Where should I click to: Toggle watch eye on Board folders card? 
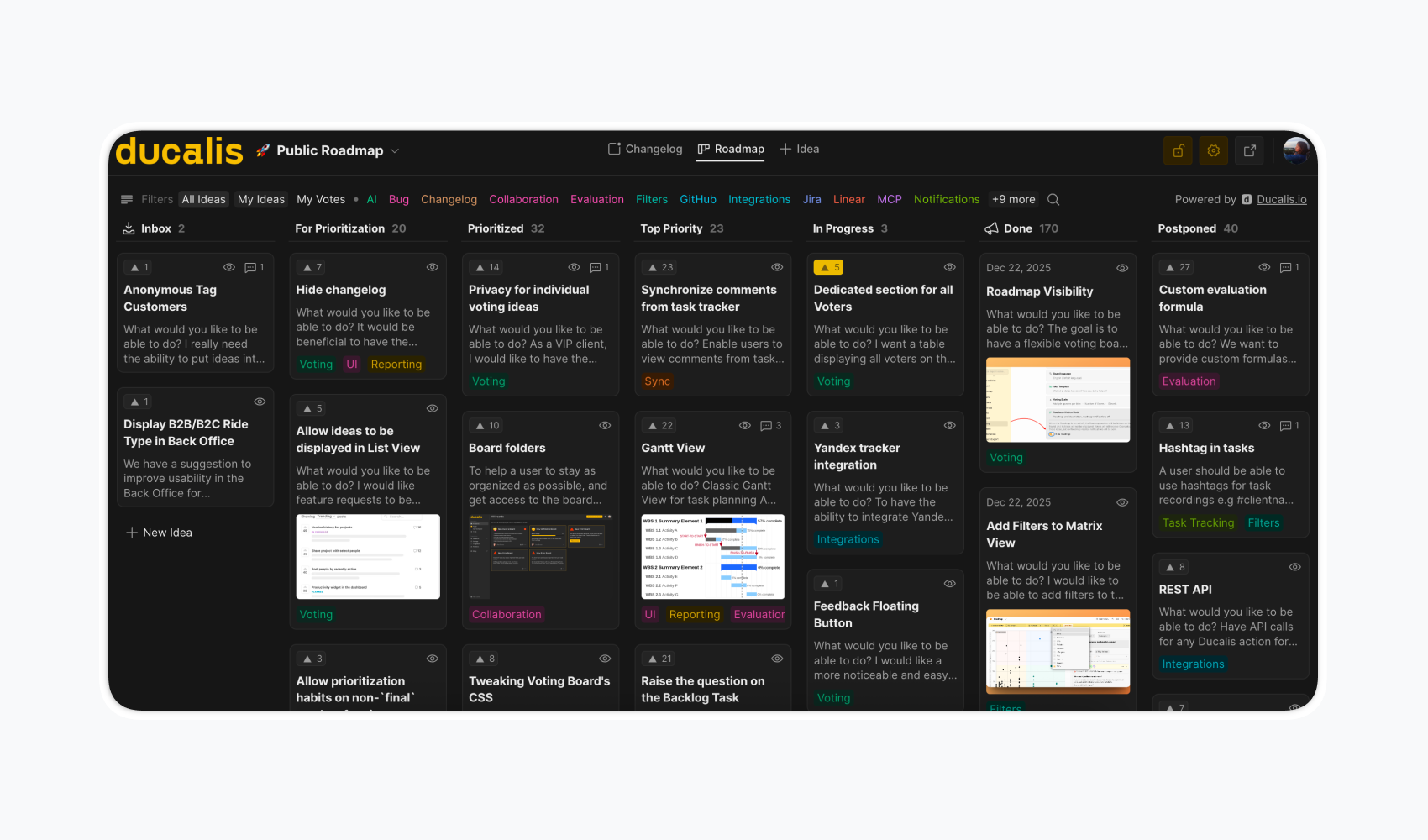point(605,426)
